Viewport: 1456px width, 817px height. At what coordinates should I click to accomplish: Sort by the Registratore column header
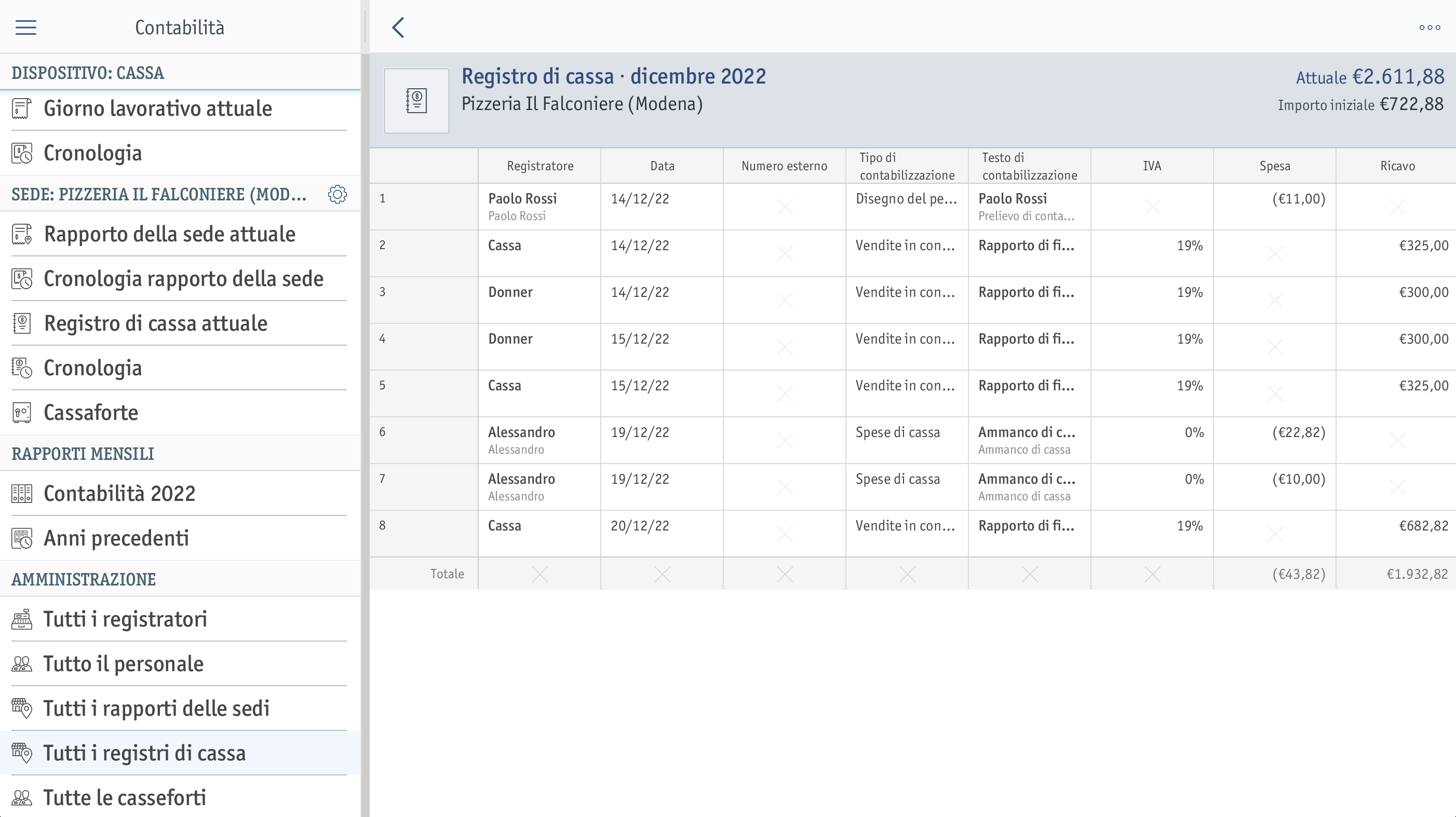pos(540,166)
